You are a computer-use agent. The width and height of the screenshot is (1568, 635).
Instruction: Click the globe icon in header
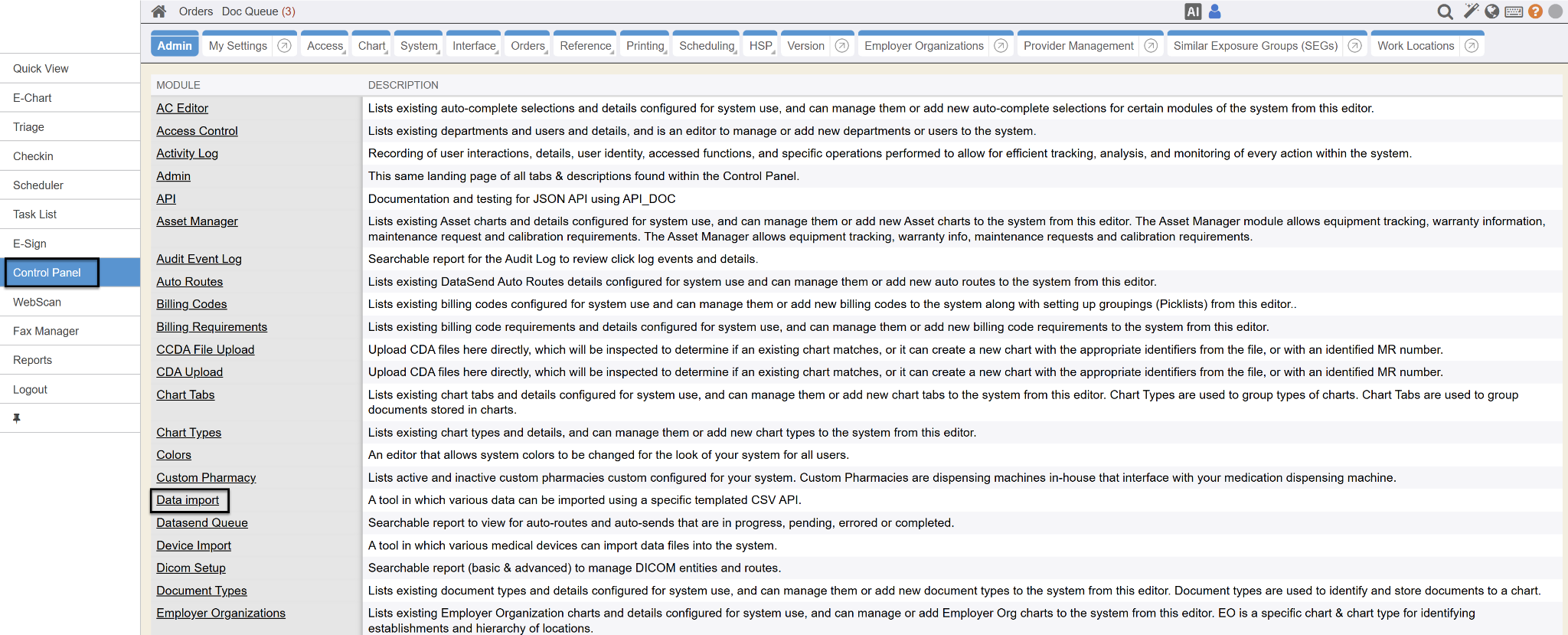pos(1491,11)
